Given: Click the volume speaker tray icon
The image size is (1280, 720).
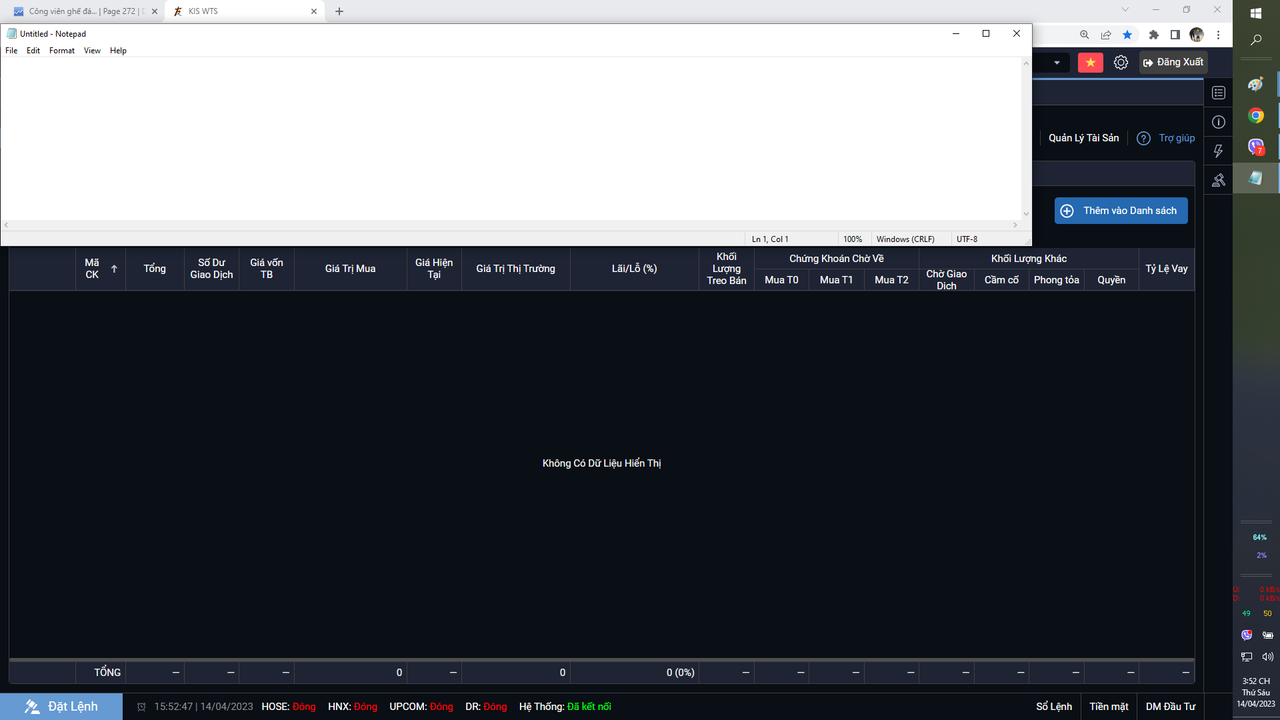Looking at the screenshot, I should (x=1268, y=657).
